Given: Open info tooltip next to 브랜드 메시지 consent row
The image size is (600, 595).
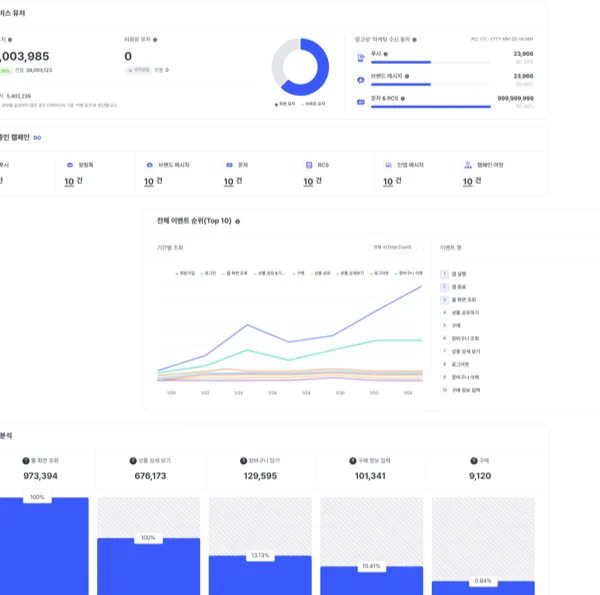Looking at the screenshot, I should point(407,76).
